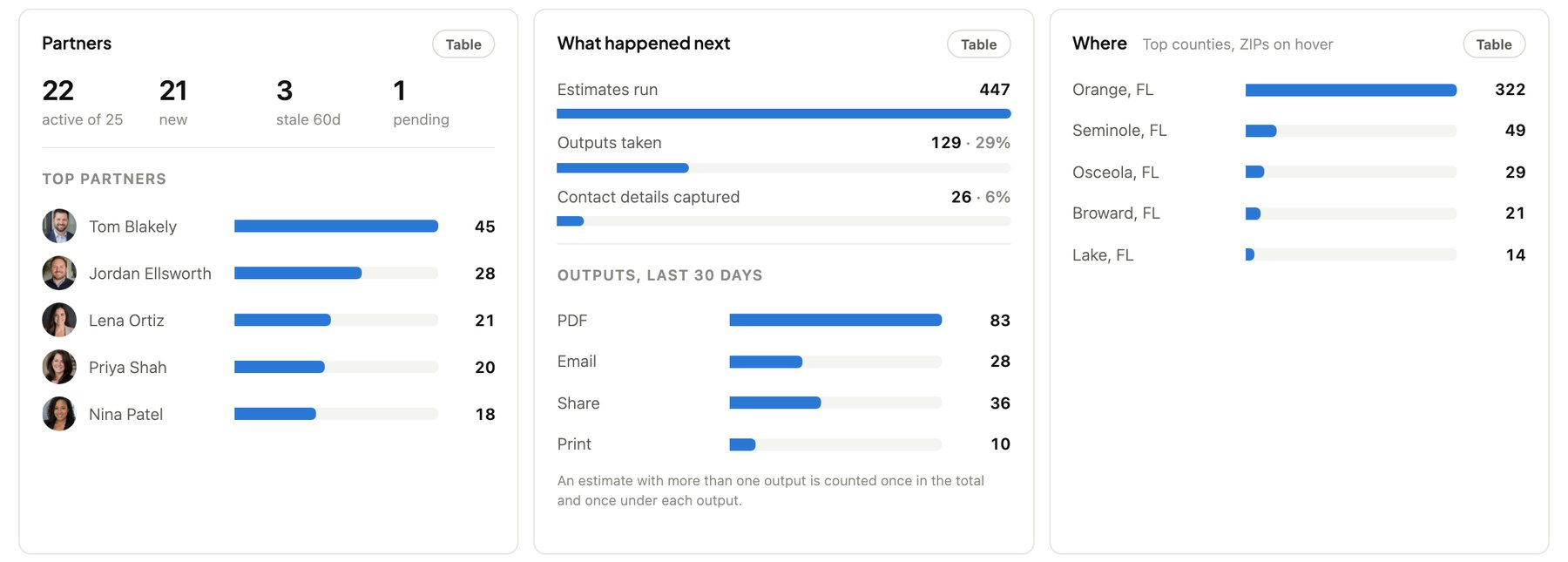1568x562 pixels.
Task: Click Lena Ortiz's profile picture
Action: click(59, 321)
